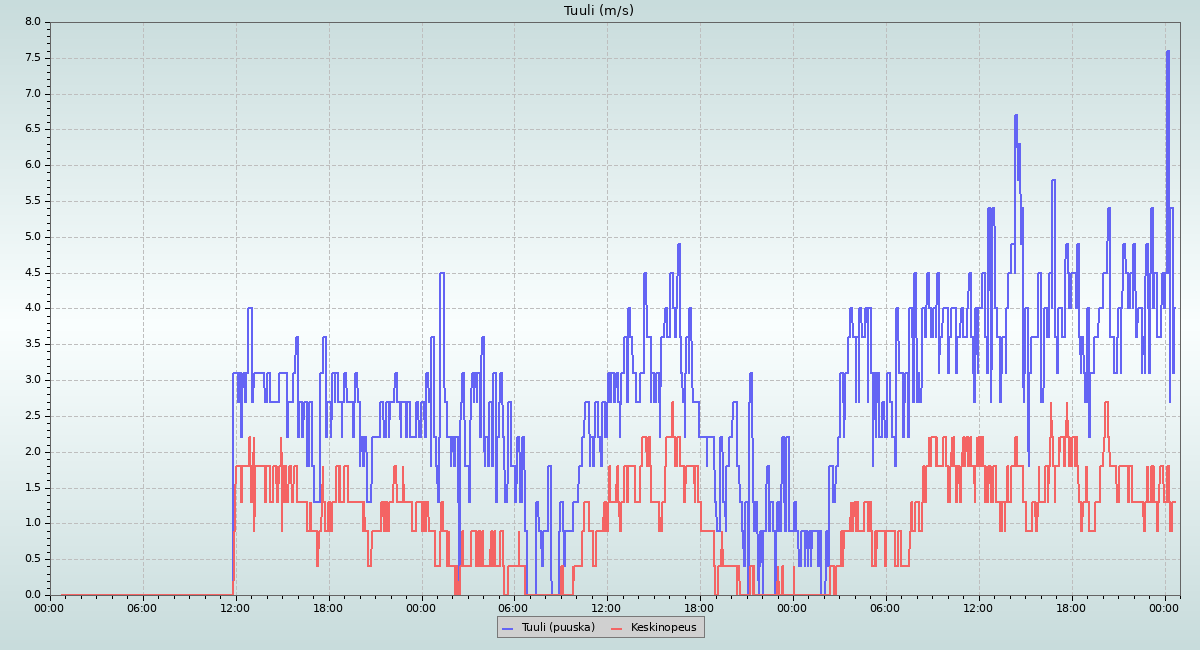Viewport: 1200px width, 650px height.
Task: Click the leftmost 00:00 time label
Action: pos(50,607)
